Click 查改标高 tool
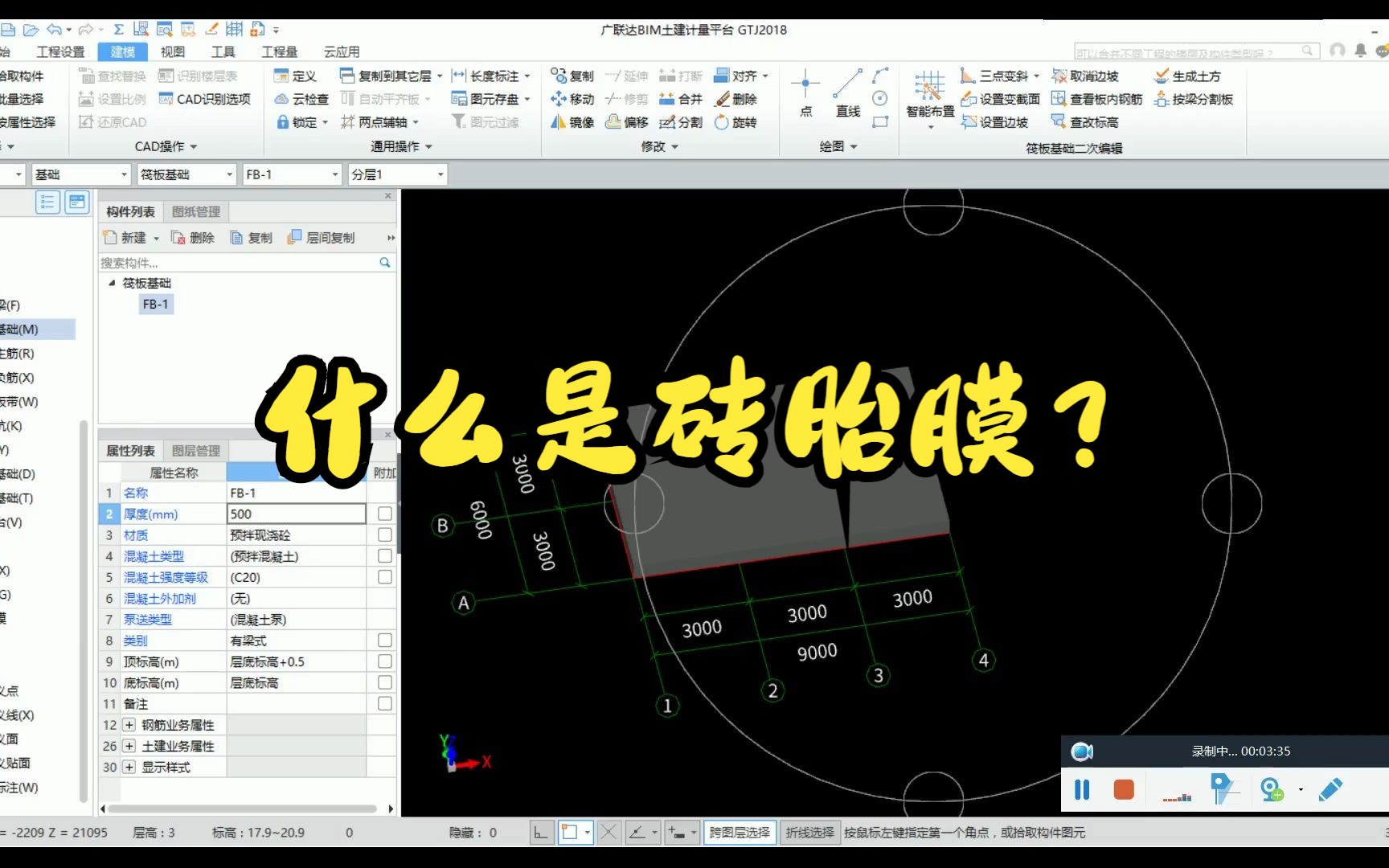Viewport: 1389px width, 868px height. tap(1085, 122)
